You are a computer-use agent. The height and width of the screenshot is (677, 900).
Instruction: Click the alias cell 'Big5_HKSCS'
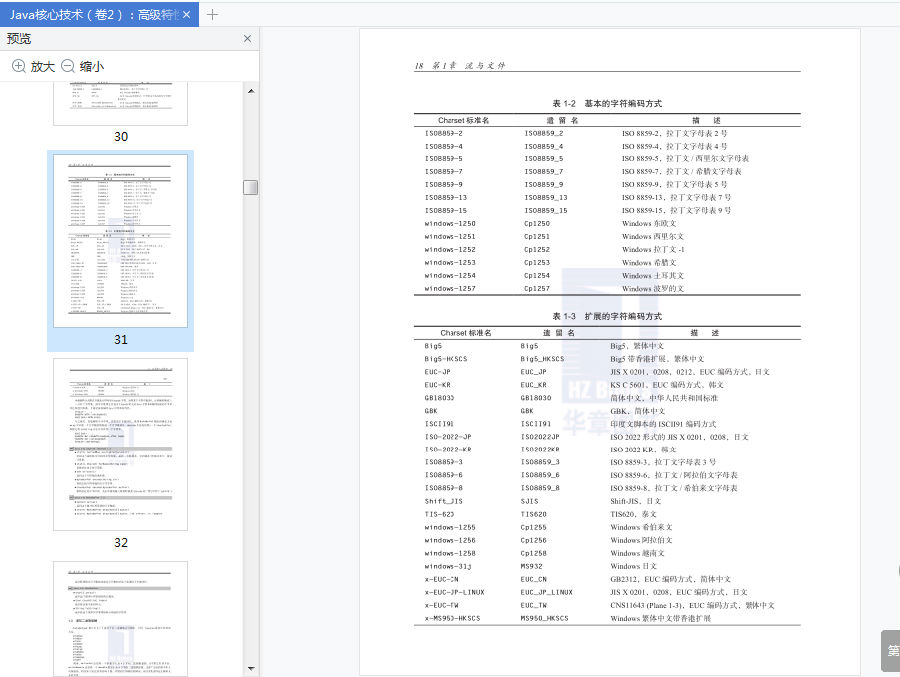[x=542, y=359]
